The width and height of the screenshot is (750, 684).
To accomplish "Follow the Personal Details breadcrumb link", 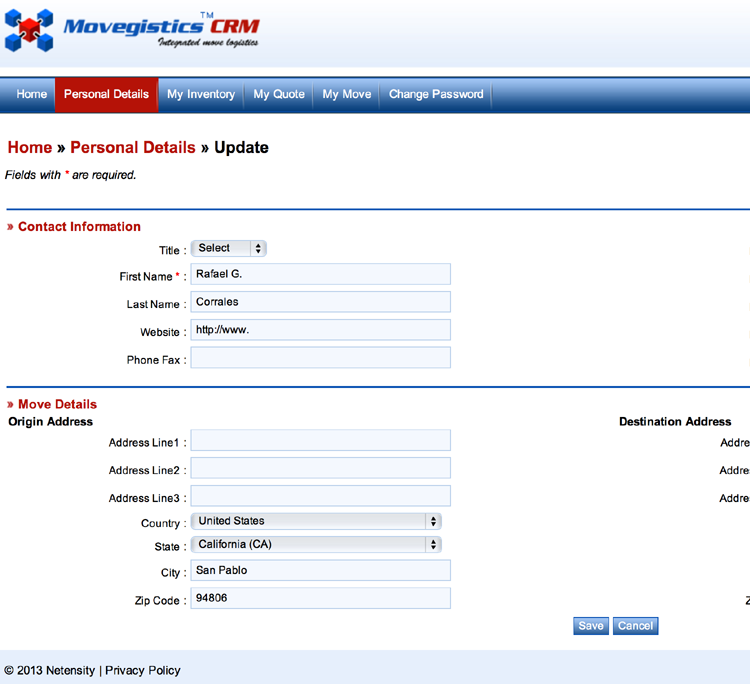I will pyautogui.click(x=133, y=147).
